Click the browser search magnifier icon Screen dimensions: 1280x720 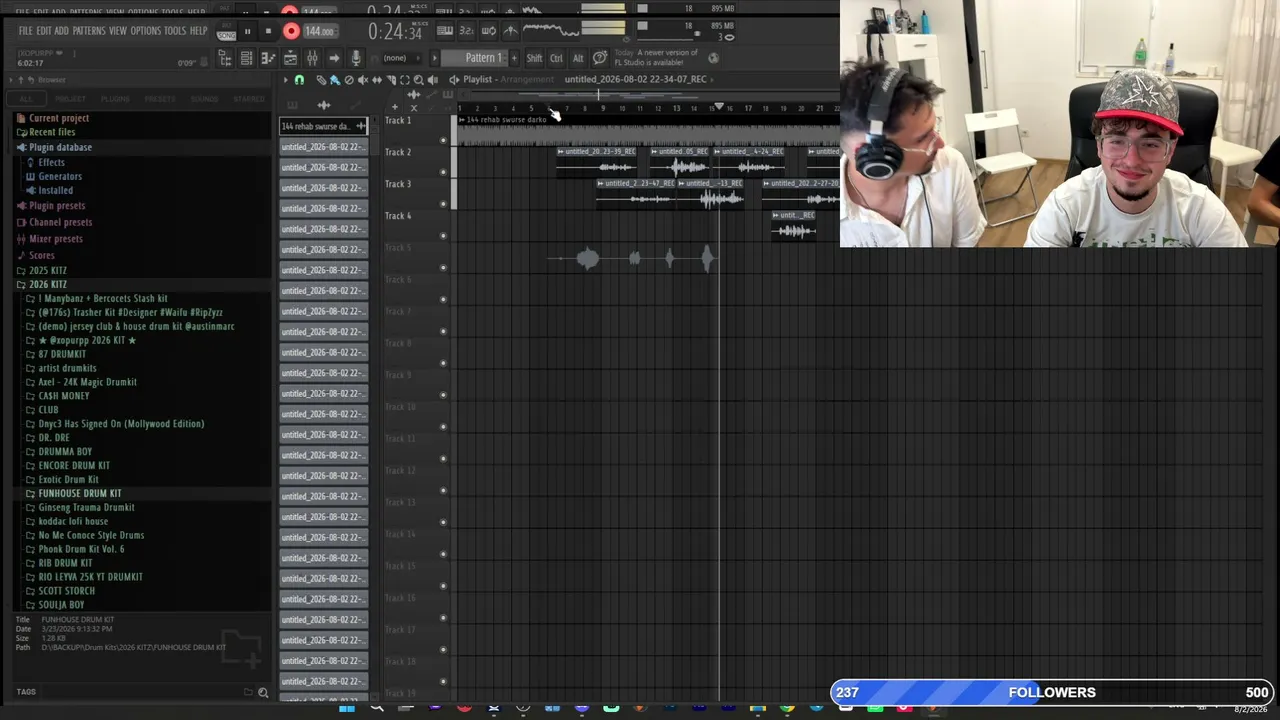(x=263, y=692)
